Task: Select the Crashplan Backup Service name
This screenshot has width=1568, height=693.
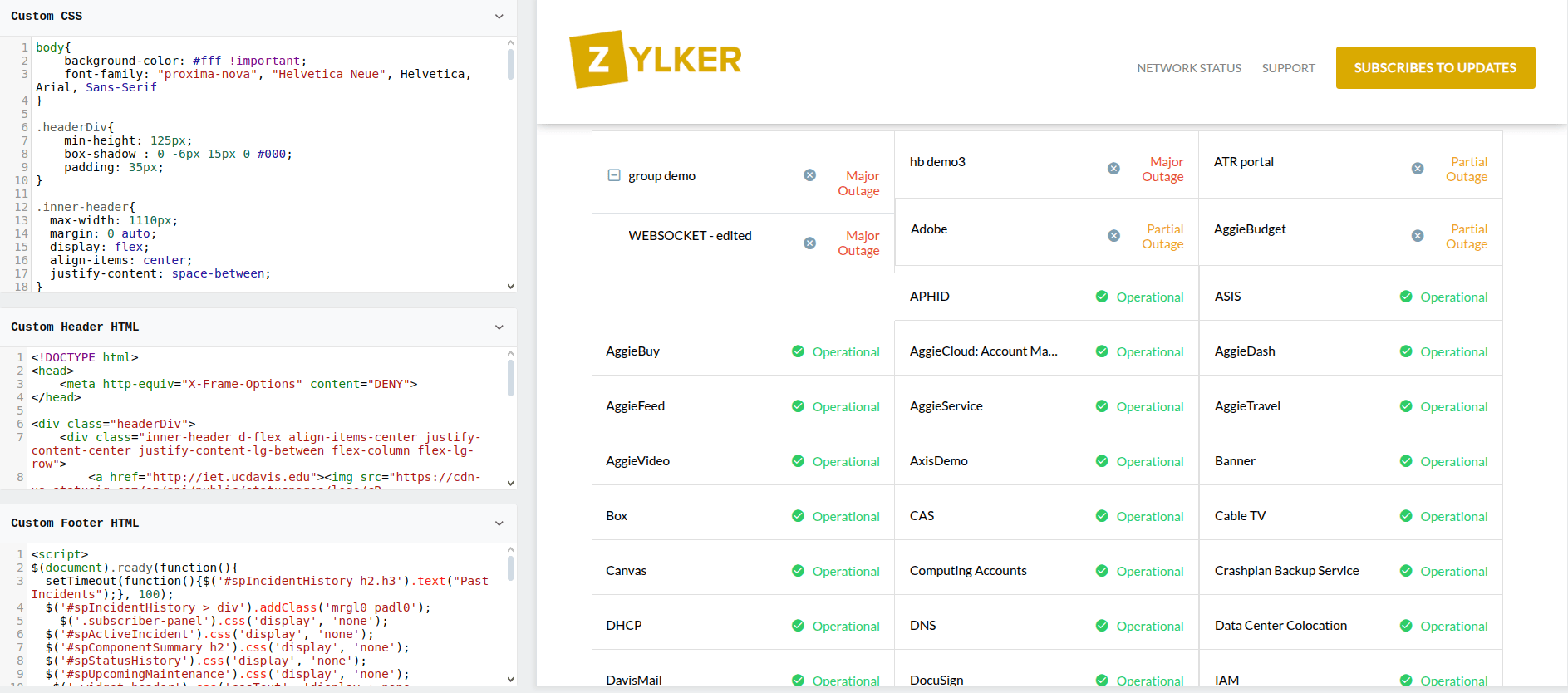Action: (1286, 571)
